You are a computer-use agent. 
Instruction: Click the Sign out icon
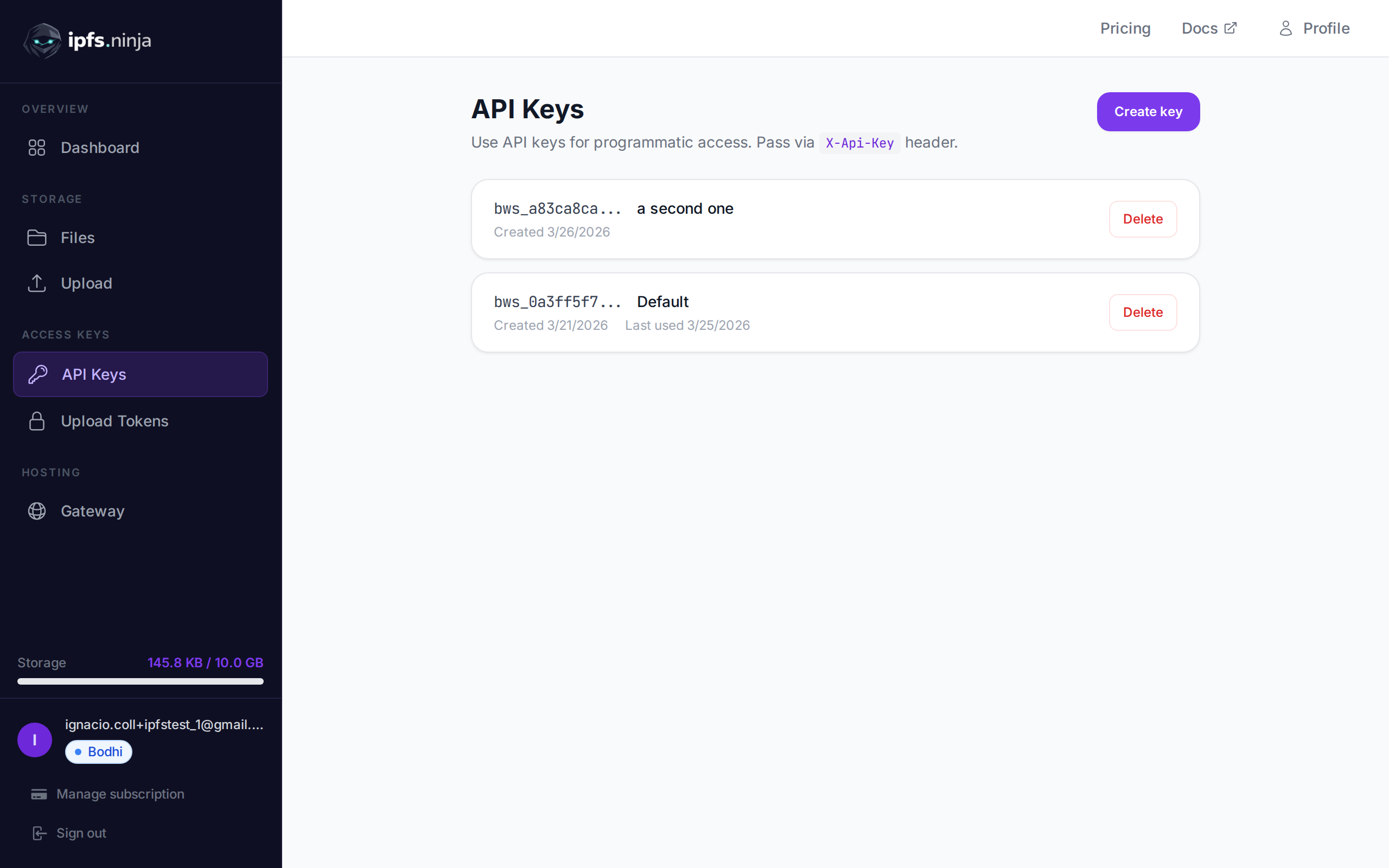pyautogui.click(x=38, y=832)
